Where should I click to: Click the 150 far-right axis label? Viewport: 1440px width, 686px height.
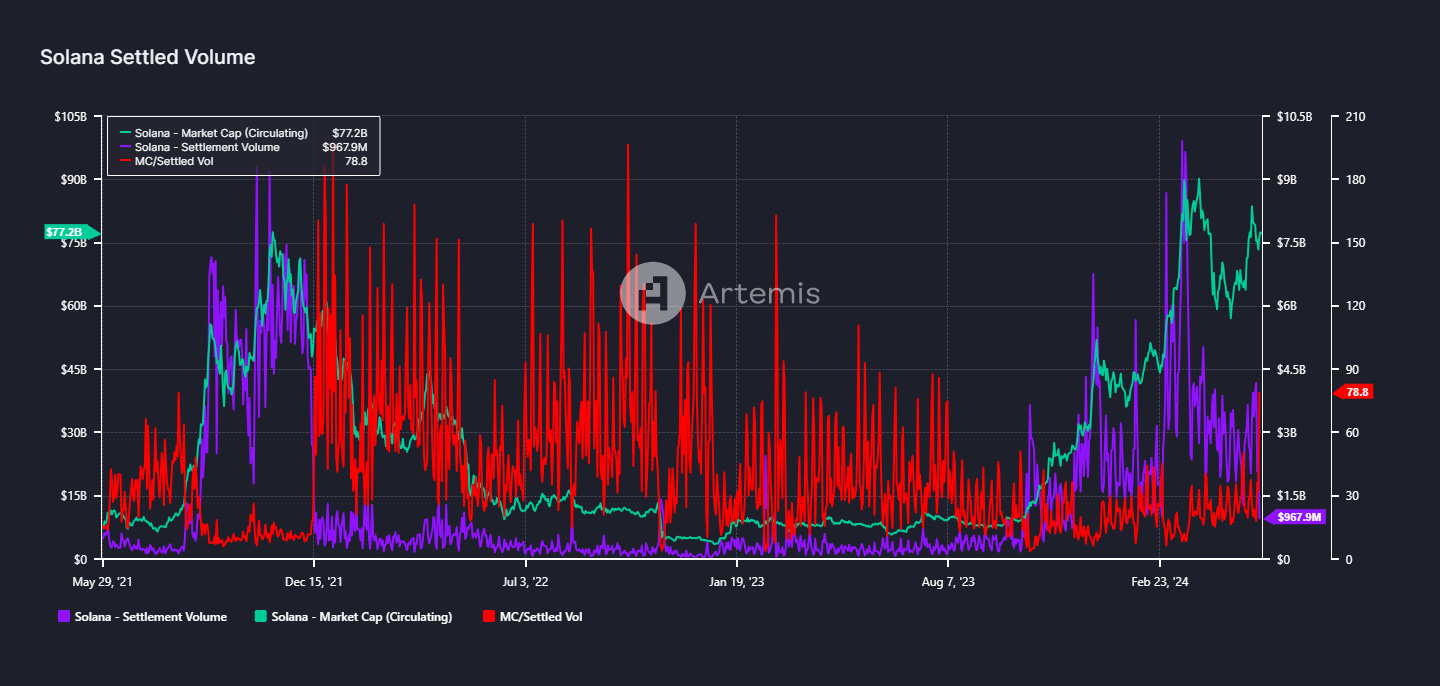point(1356,243)
